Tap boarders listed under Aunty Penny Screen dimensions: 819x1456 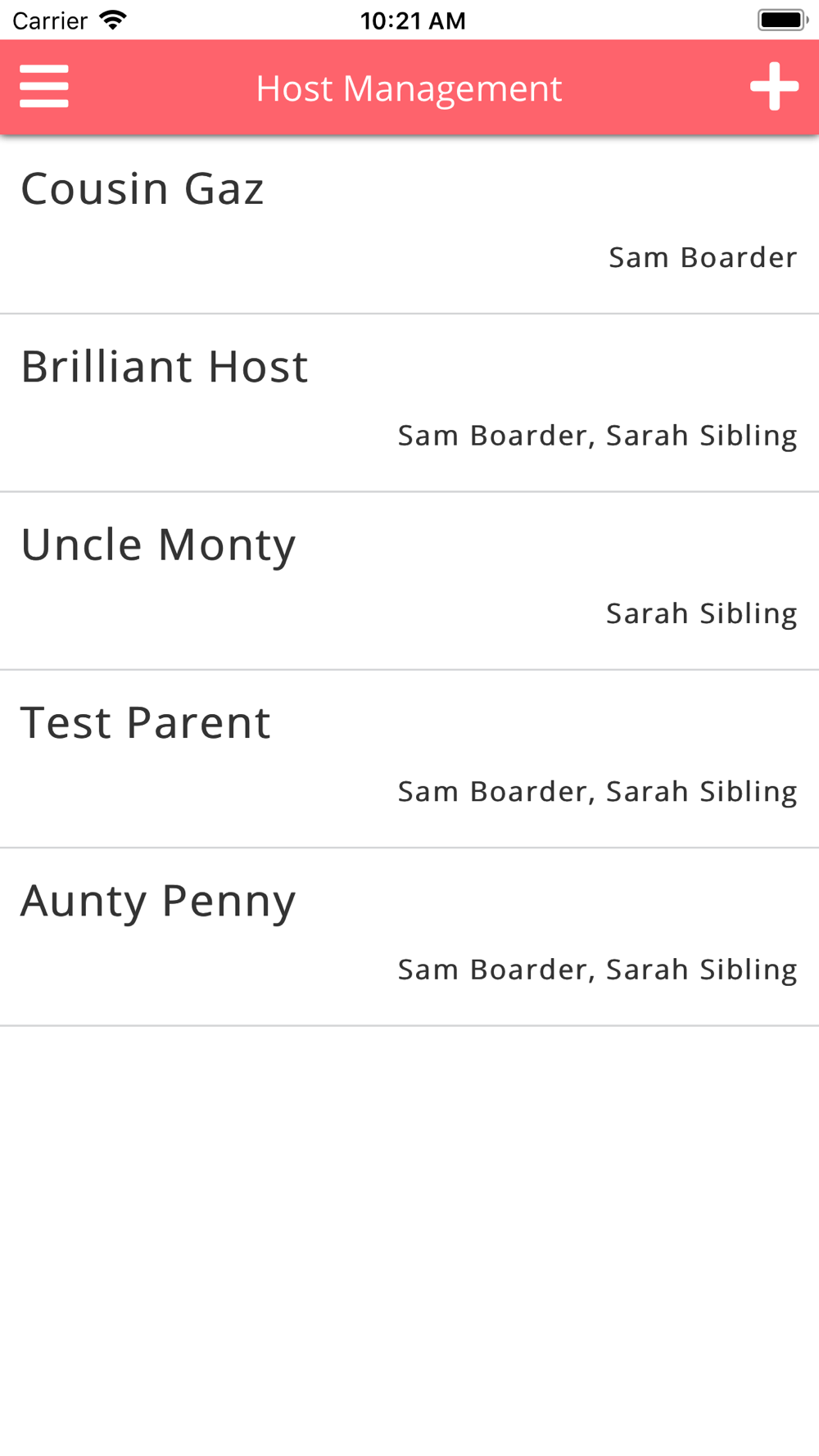pos(597,970)
